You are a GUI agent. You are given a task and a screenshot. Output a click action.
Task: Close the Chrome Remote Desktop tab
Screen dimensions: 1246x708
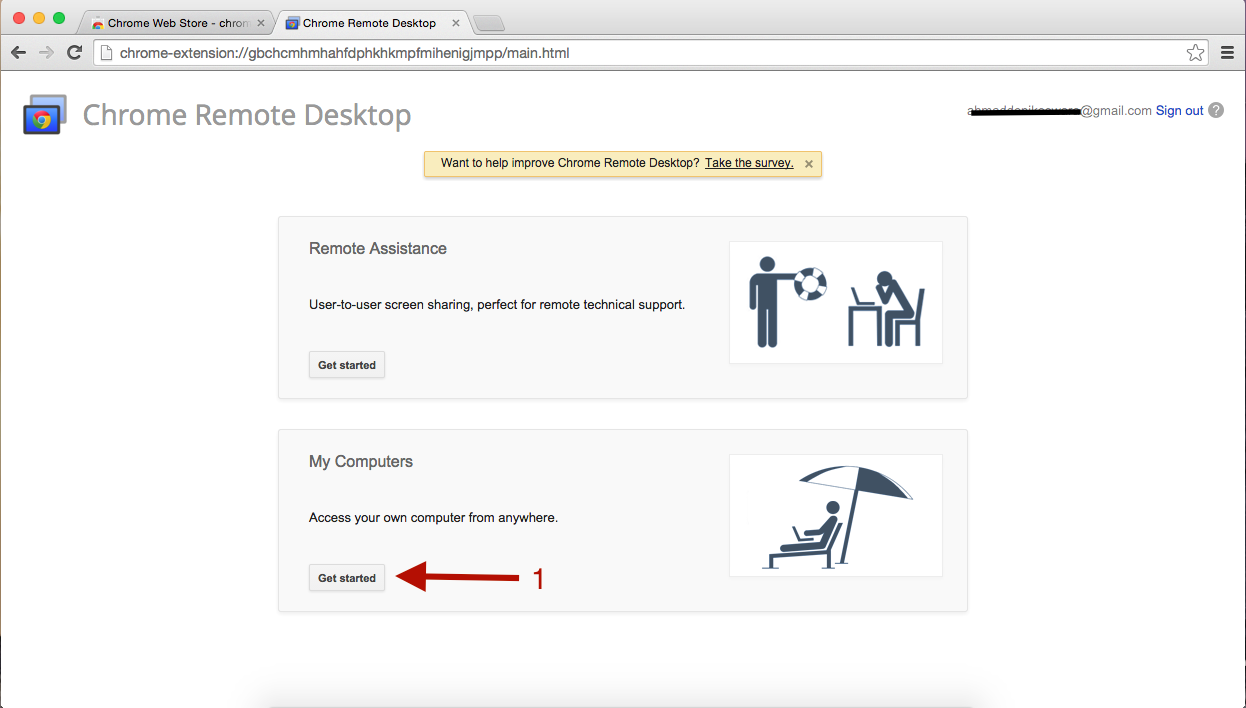[456, 23]
